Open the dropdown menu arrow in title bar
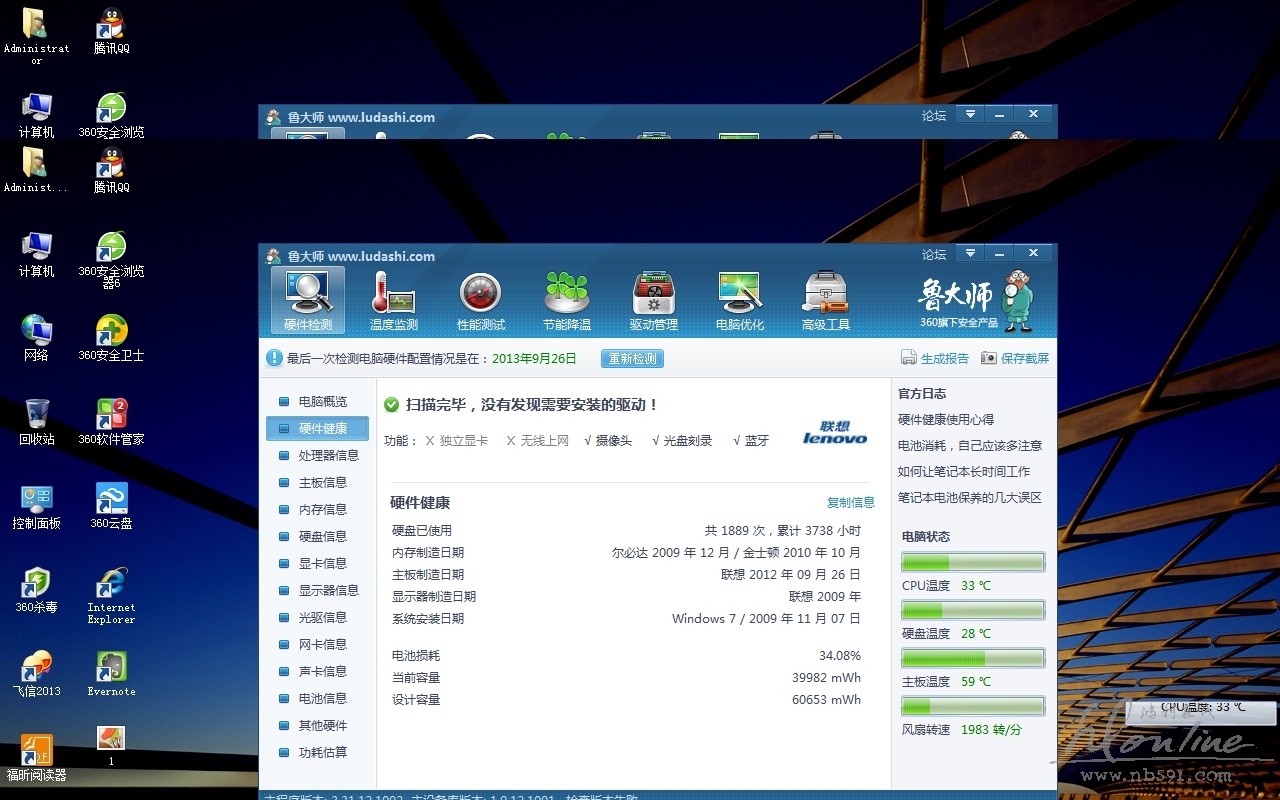Image resolution: width=1280 pixels, height=800 pixels. pyautogui.click(x=970, y=253)
